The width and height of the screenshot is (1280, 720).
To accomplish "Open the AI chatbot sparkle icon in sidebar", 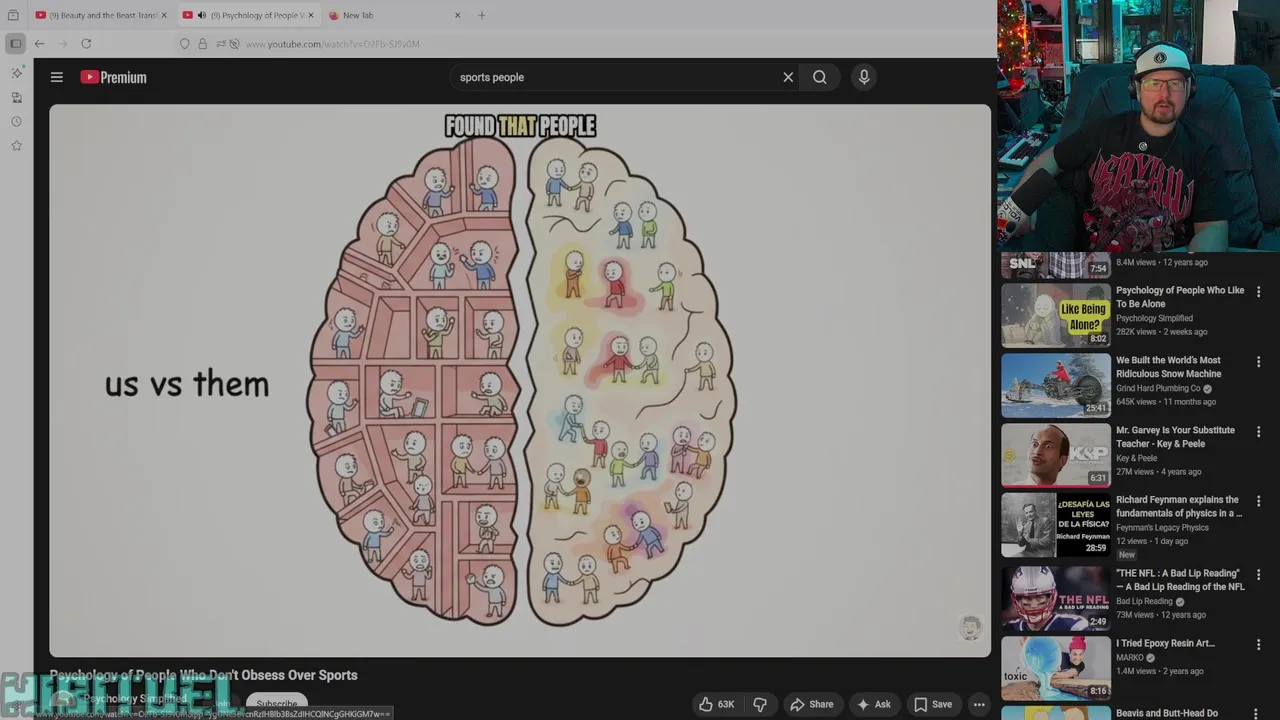I will click(16, 73).
